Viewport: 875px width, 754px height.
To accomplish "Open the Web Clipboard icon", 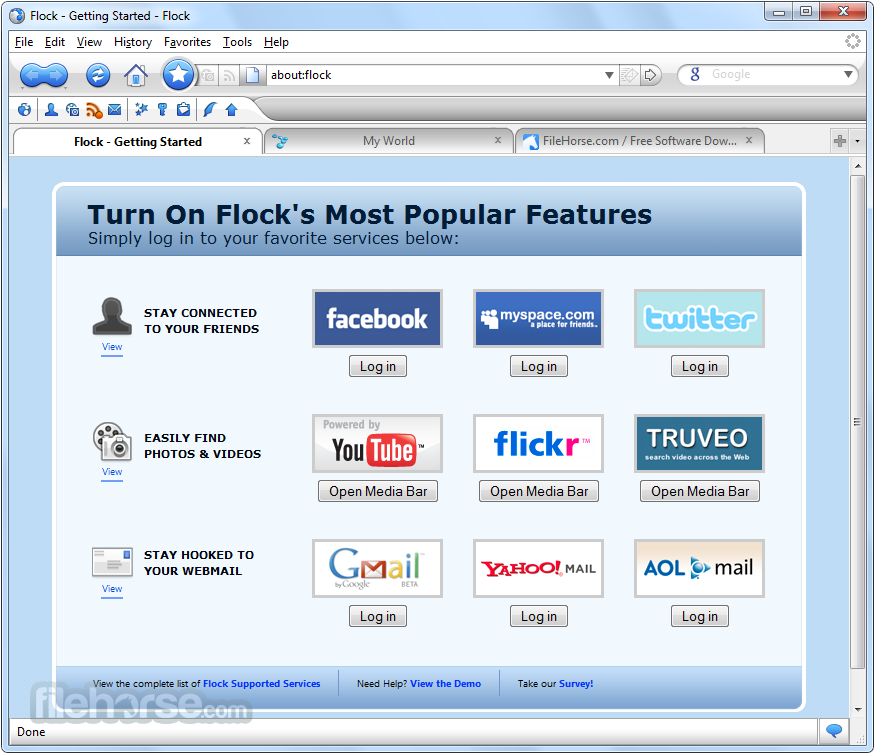I will point(183,109).
